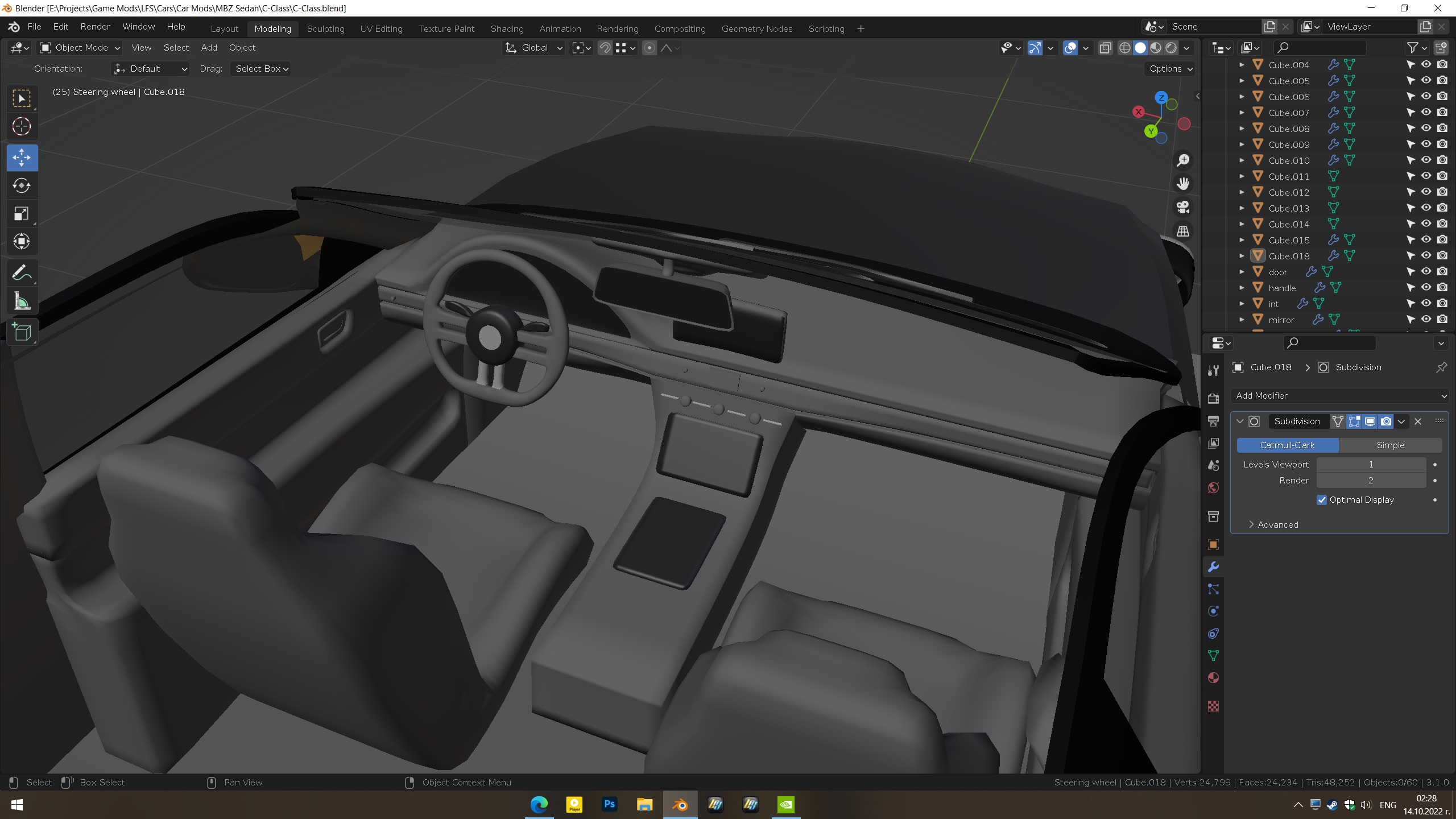Switch to the Sculpting workspace tab
This screenshot has height=819, width=1456.
[325, 28]
